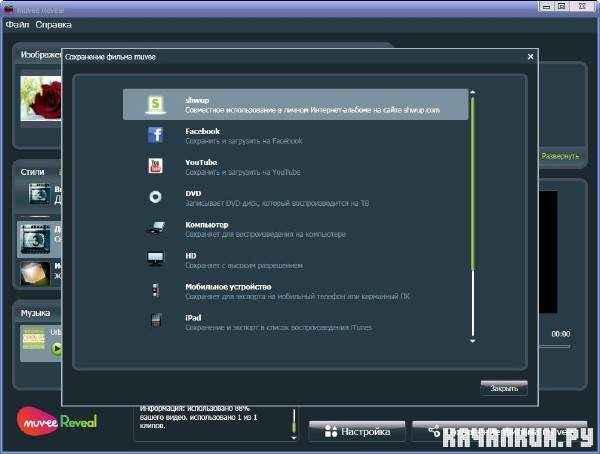Select the rose image thumbnail

(x=41, y=98)
